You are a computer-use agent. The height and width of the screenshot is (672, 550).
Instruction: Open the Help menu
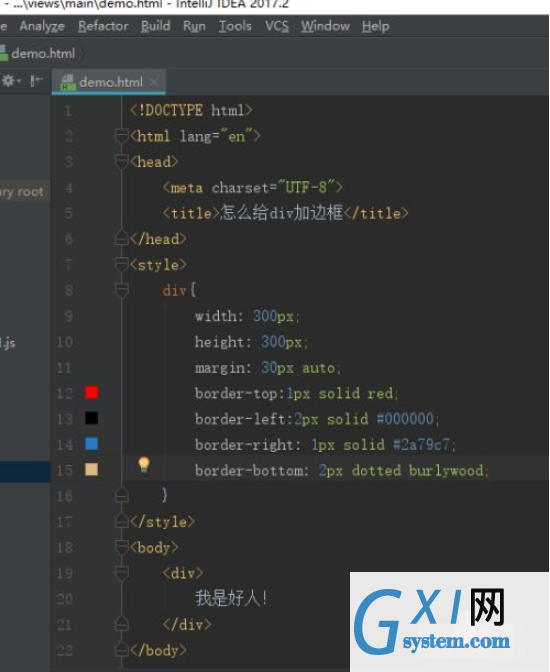[x=376, y=26]
